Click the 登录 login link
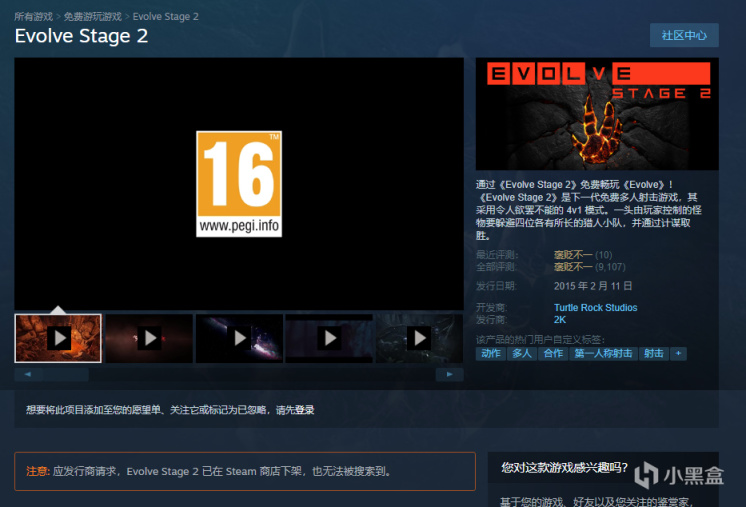This screenshot has width=746, height=507. (x=304, y=410)
